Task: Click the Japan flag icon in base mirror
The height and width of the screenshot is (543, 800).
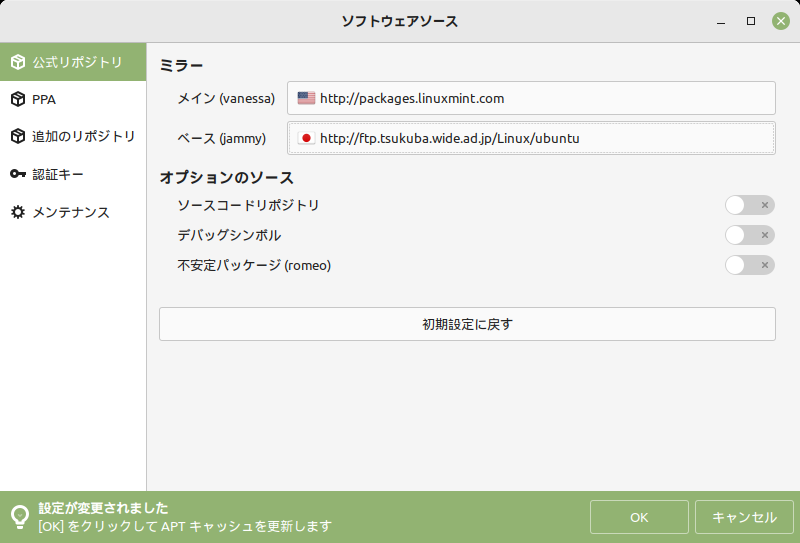Action: pos(306,138)
